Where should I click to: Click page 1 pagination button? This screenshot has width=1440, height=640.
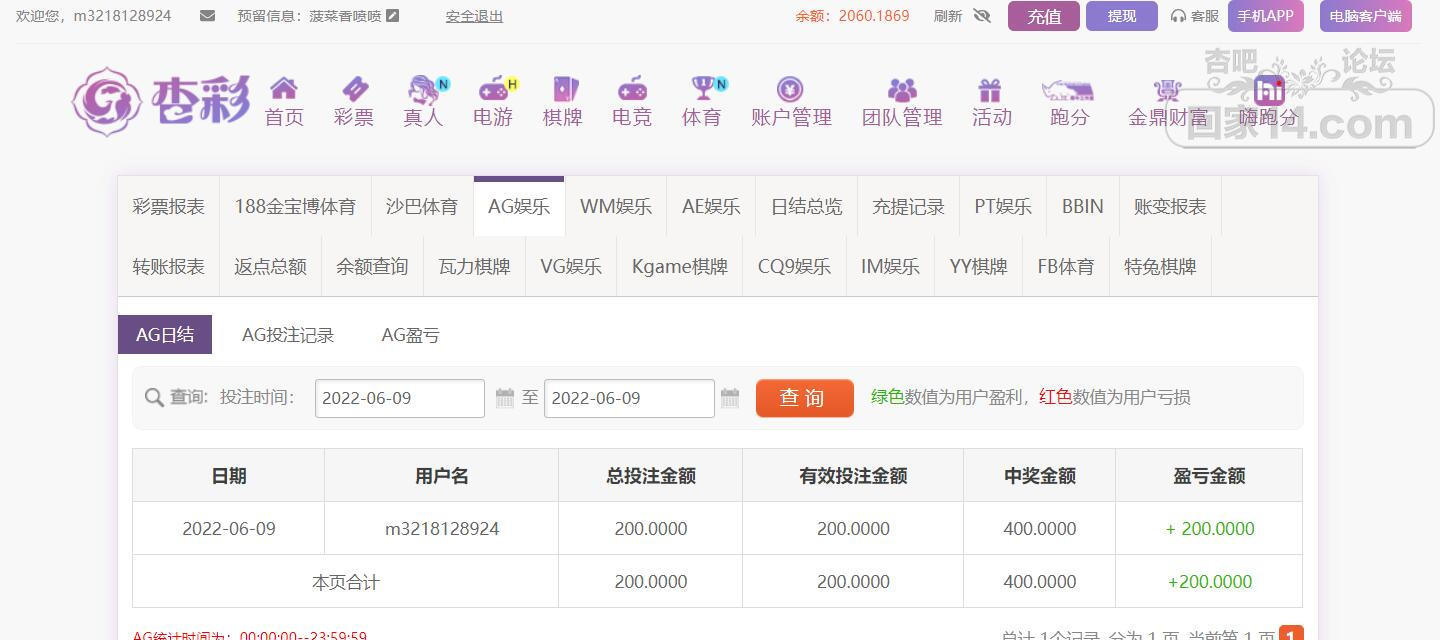(x=1291, y=634)
